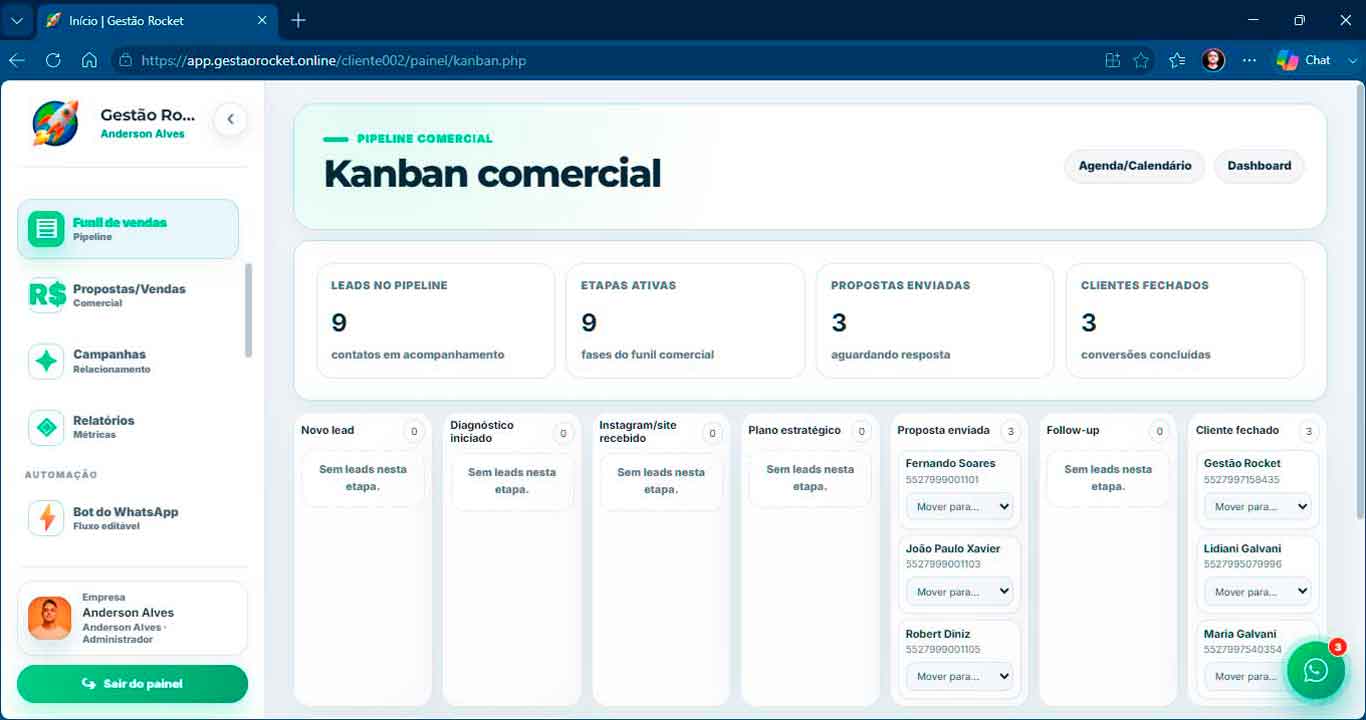Open browser settings ellipsis menu
The image size is (1366, 720).
(1249, 60)
